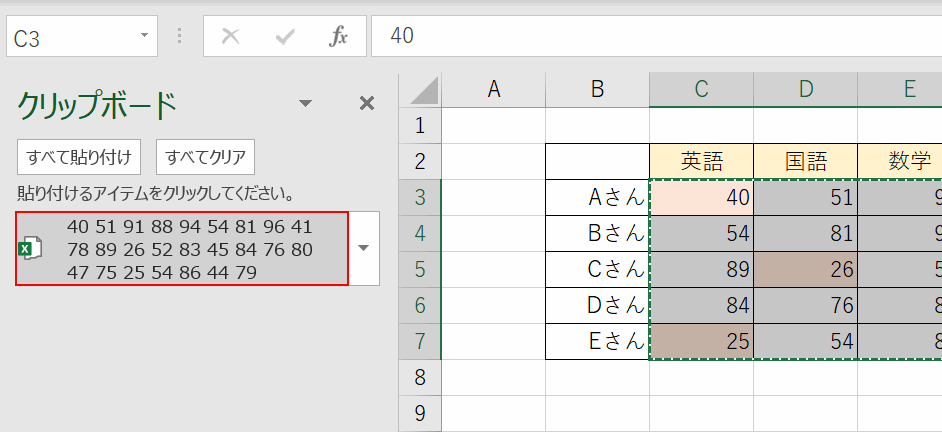Paste the copied clipboard item 40 51 91
Viewport: 942px width, 432px height.
pos(190,248)
